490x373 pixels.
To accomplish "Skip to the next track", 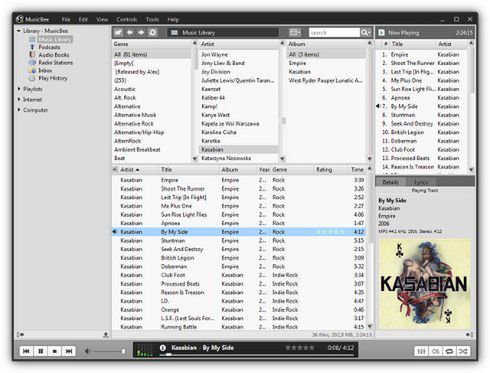I will click(69, 351).
